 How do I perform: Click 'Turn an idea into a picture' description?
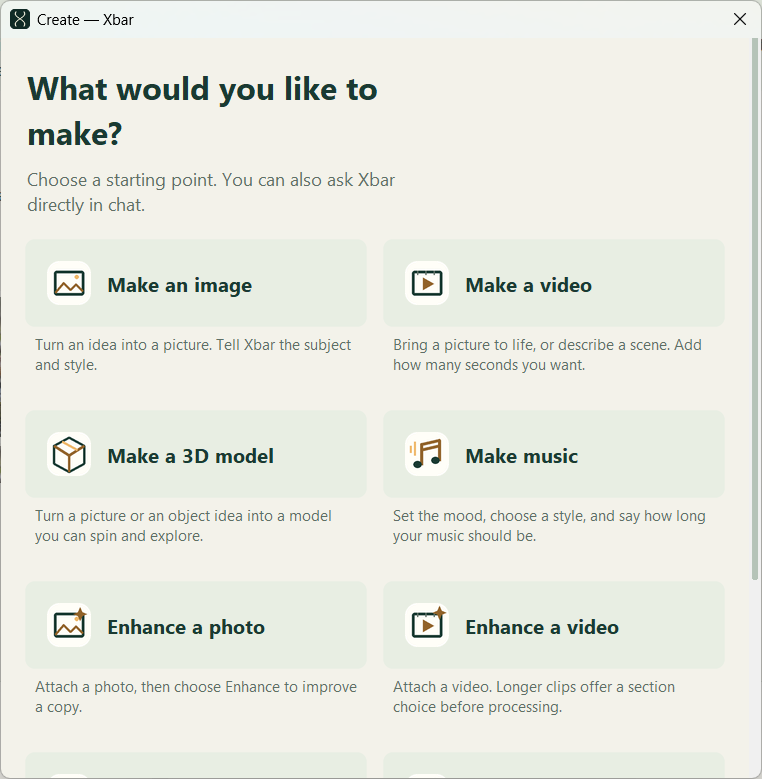click(193, 355)
